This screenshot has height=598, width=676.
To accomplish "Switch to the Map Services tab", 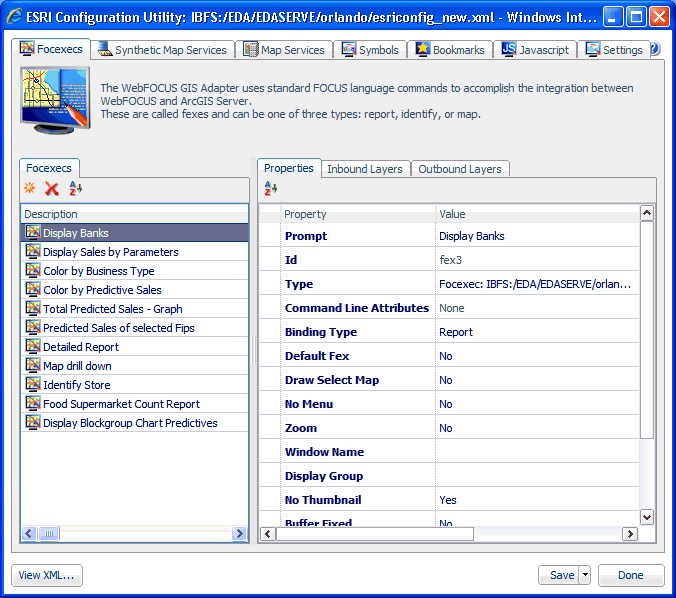I will (x=284, y=50).
